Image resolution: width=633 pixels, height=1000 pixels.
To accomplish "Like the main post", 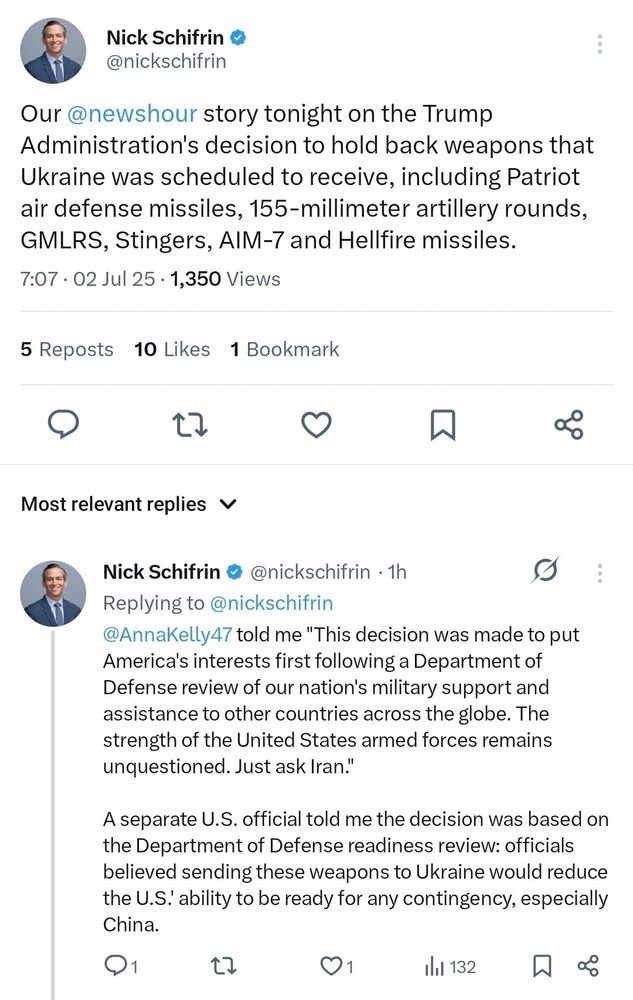I will (316, 425).
